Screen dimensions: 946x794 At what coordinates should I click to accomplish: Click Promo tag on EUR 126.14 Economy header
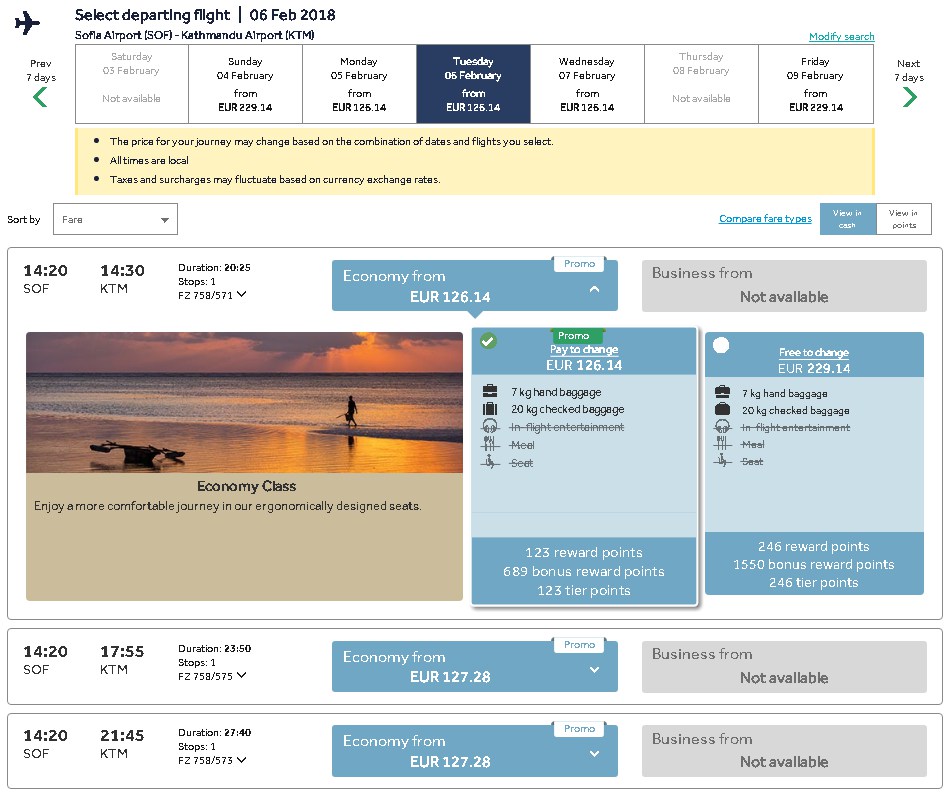579,264
